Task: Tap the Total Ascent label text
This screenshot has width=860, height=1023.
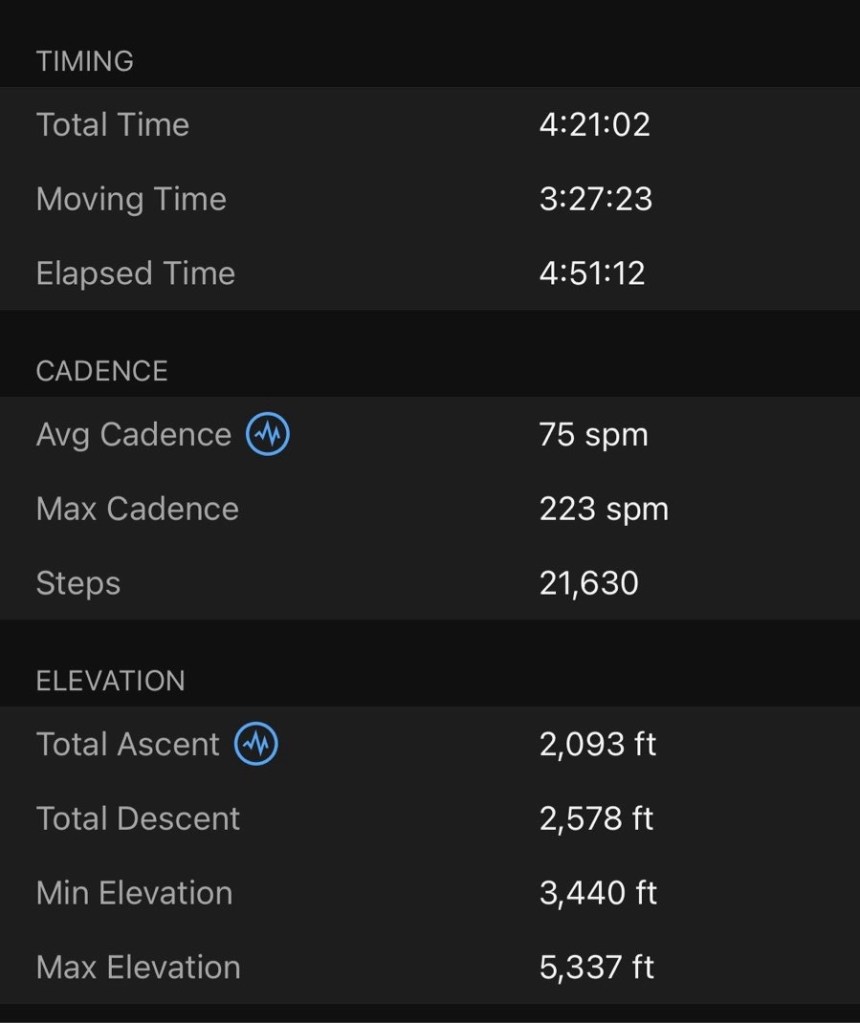Action: pyautogui.click(x=127, y=744)
